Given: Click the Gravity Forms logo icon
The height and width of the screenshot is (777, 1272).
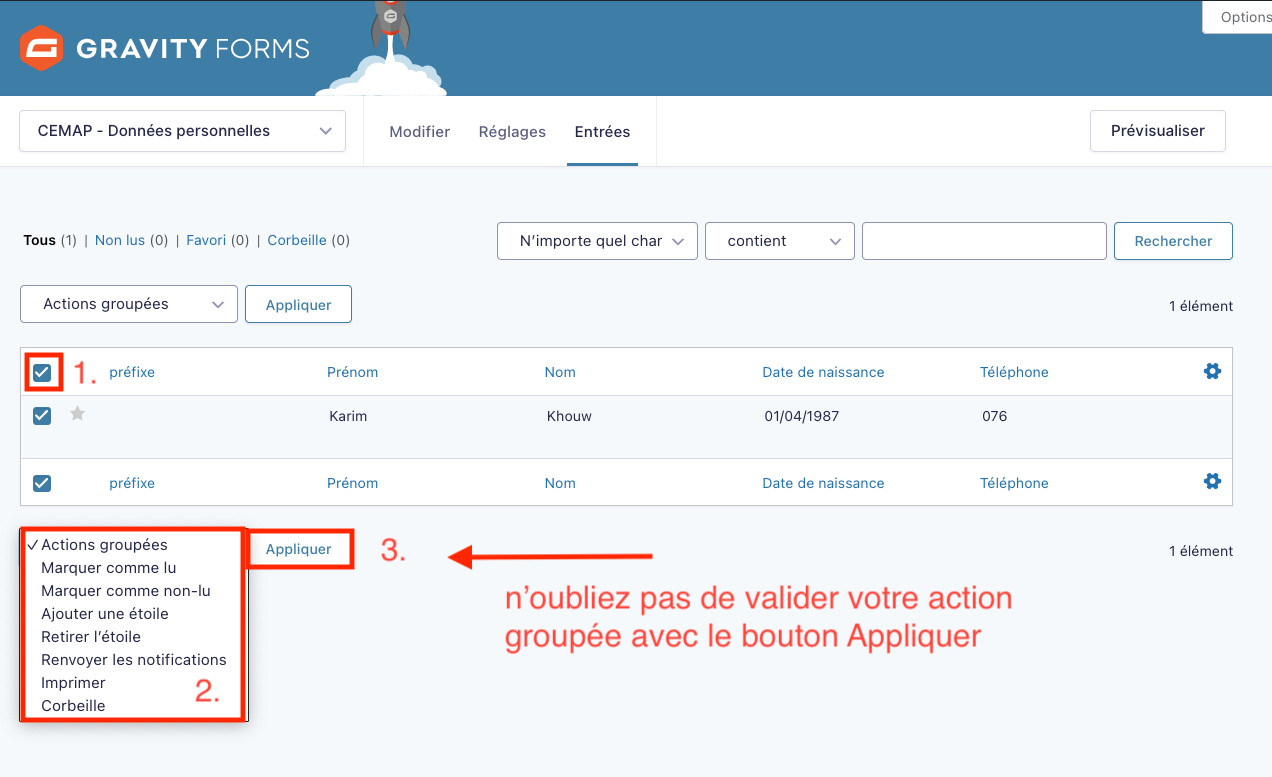Looking at the screenshot, I should (42, 48).
